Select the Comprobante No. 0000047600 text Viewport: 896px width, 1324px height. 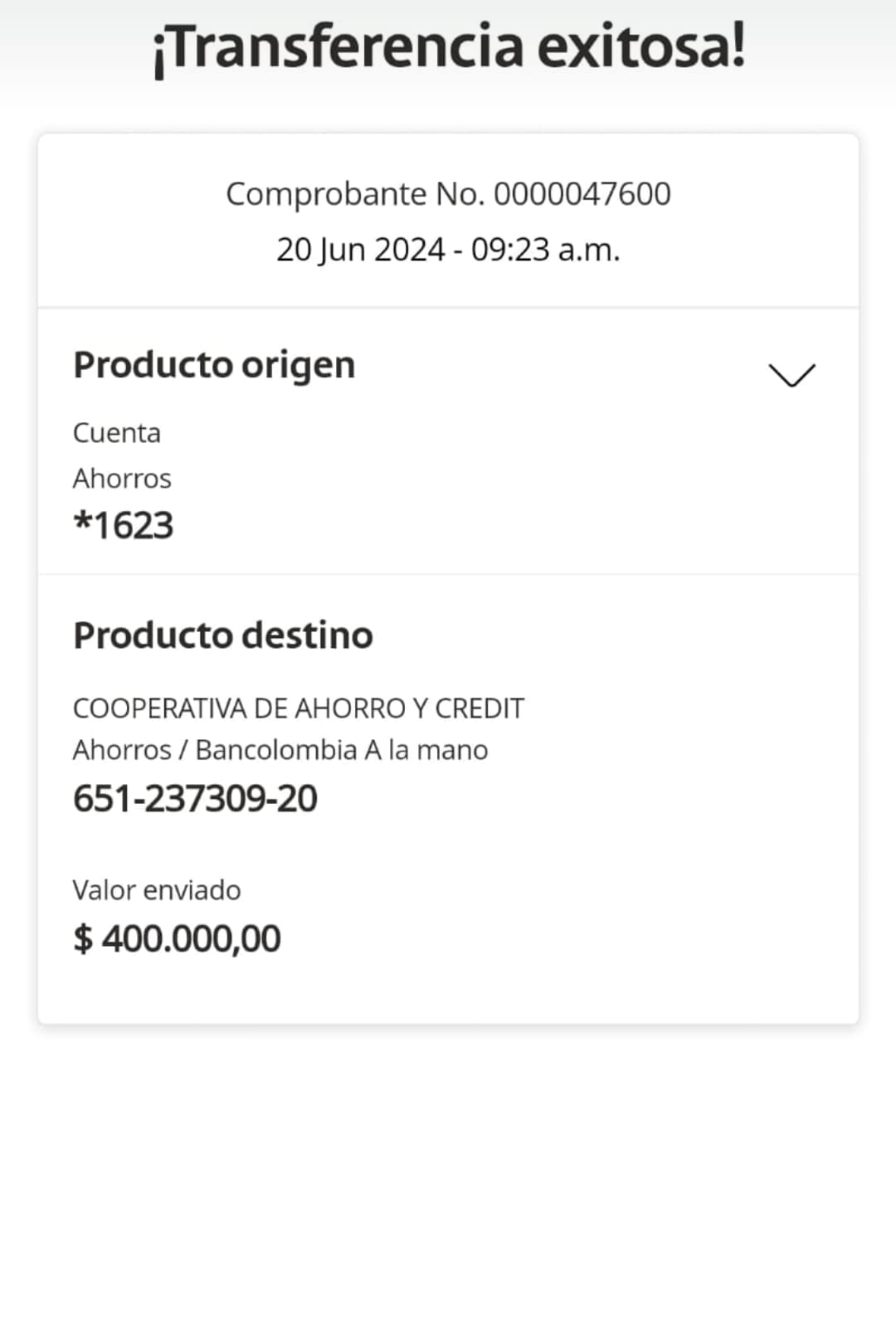point(448,194)
